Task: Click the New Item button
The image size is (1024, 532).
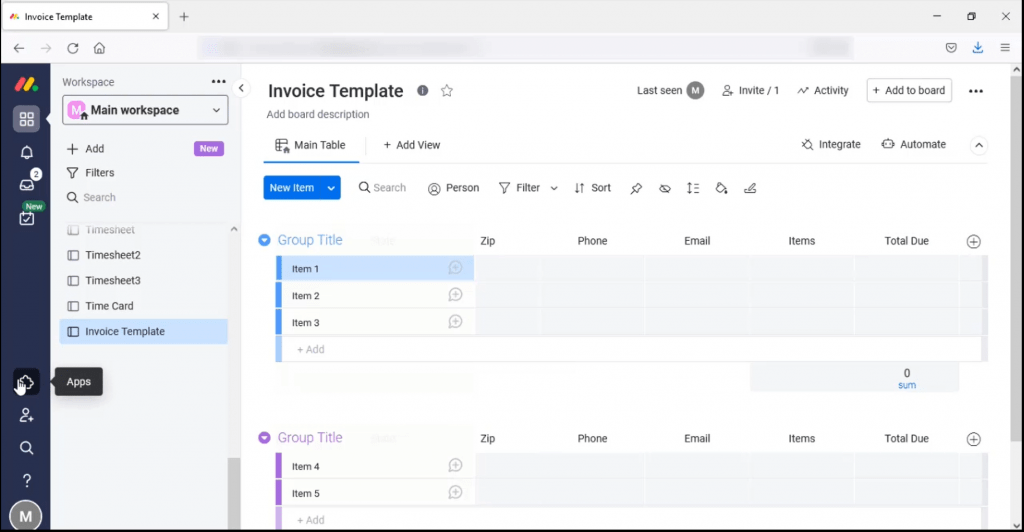Action: click(293, 188)
